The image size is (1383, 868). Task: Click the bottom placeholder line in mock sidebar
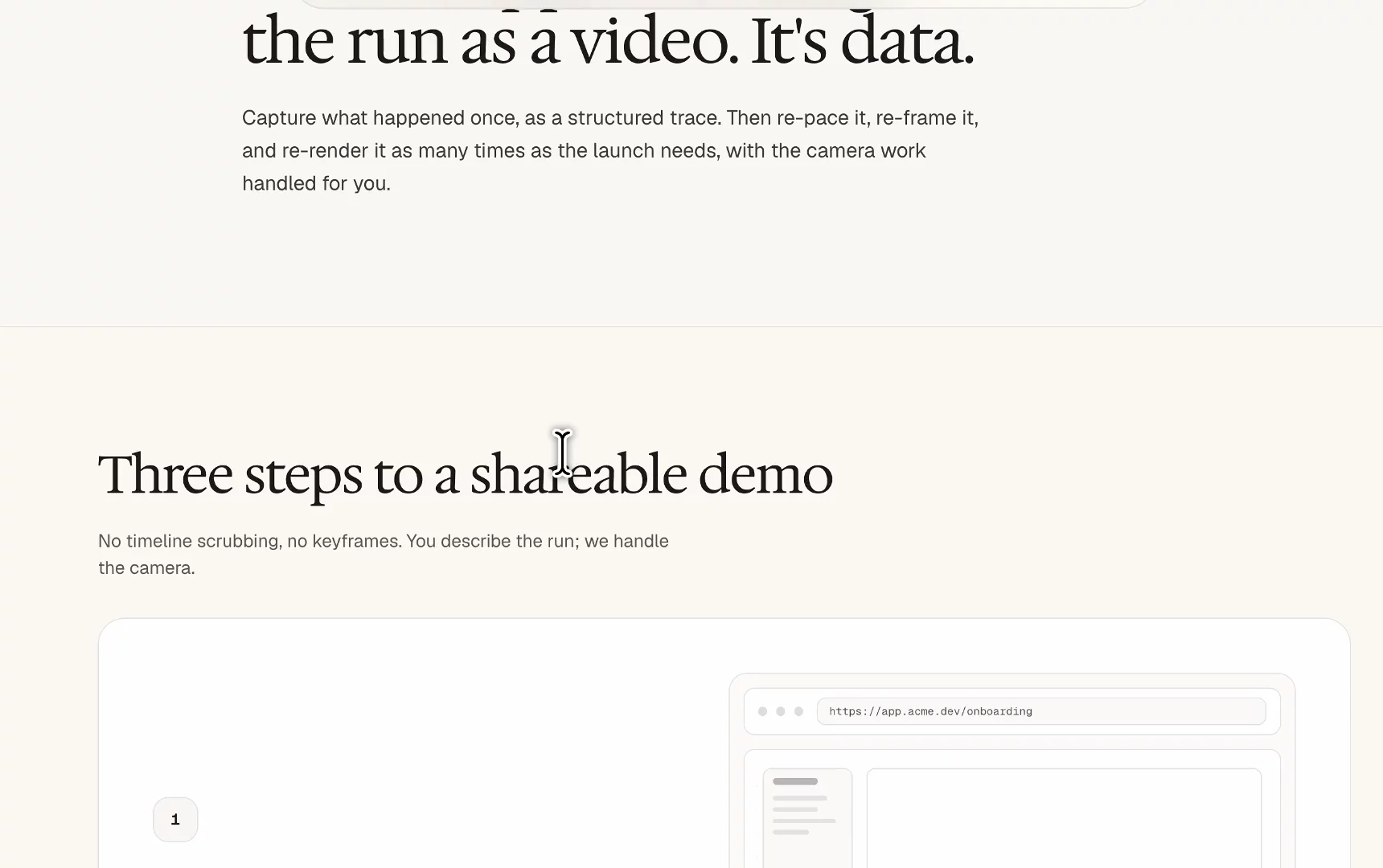[x=790, y=832]
